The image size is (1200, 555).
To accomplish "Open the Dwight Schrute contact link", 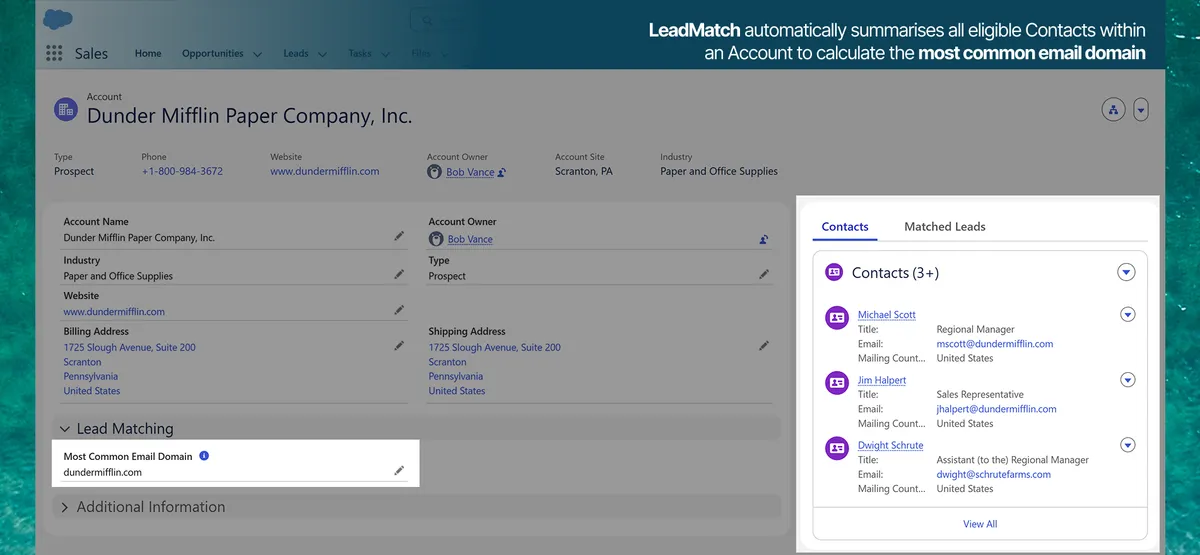I will coord(891,445).
